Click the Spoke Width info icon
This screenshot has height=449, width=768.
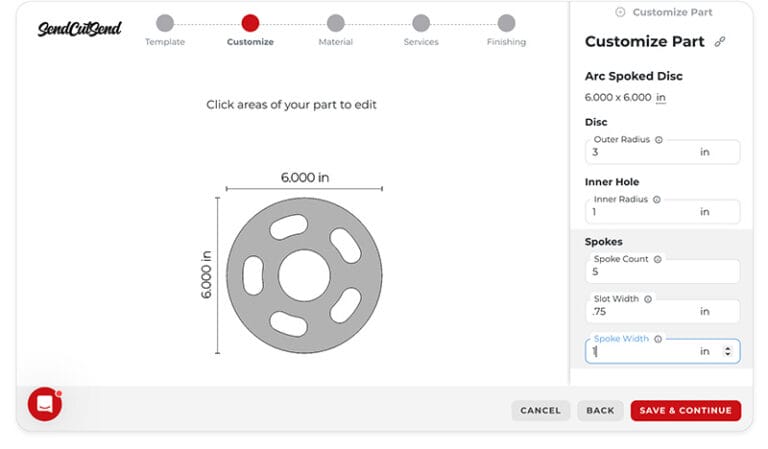pyautogui.click(x=658, y=339)
